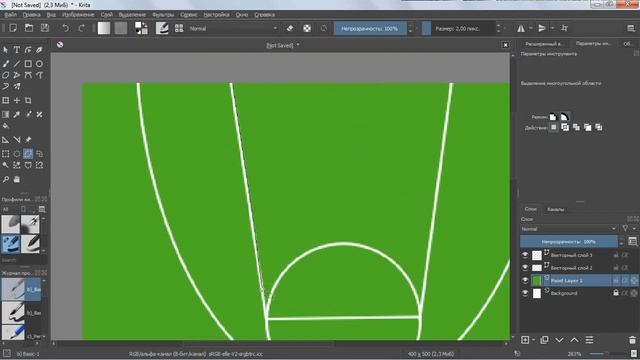Select the Rectangle tool
The height and width of the screenshot is (360, 640).
[x=28, y=64]
